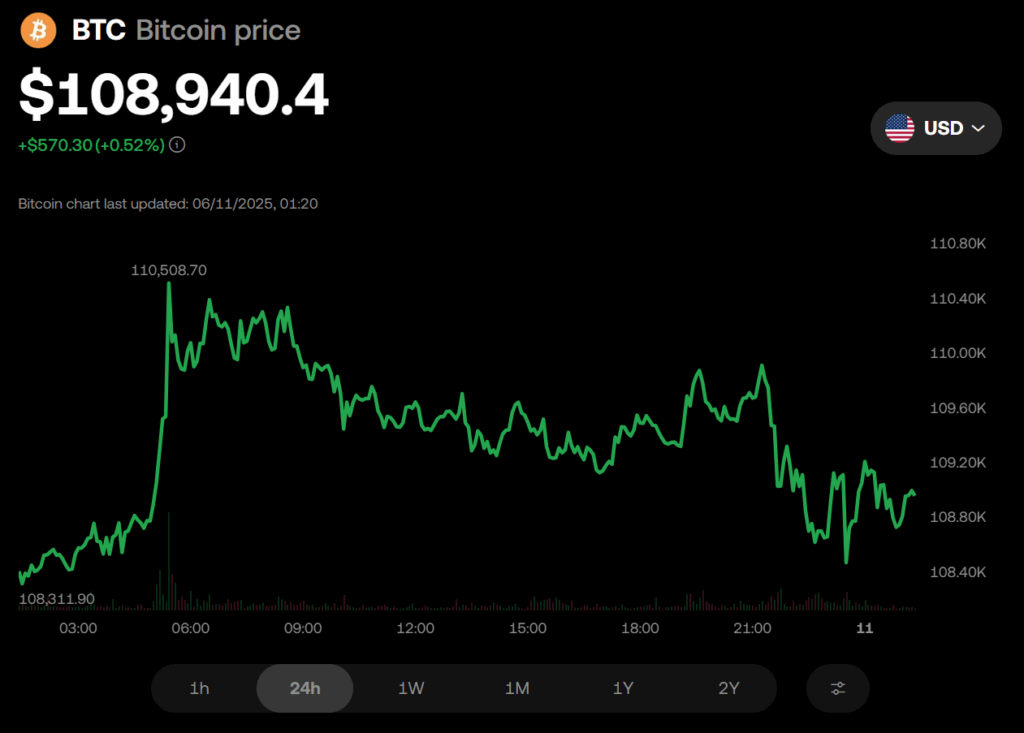
Task: Click the 110,508.70 peak price label
Action: (x=169, y=270)
